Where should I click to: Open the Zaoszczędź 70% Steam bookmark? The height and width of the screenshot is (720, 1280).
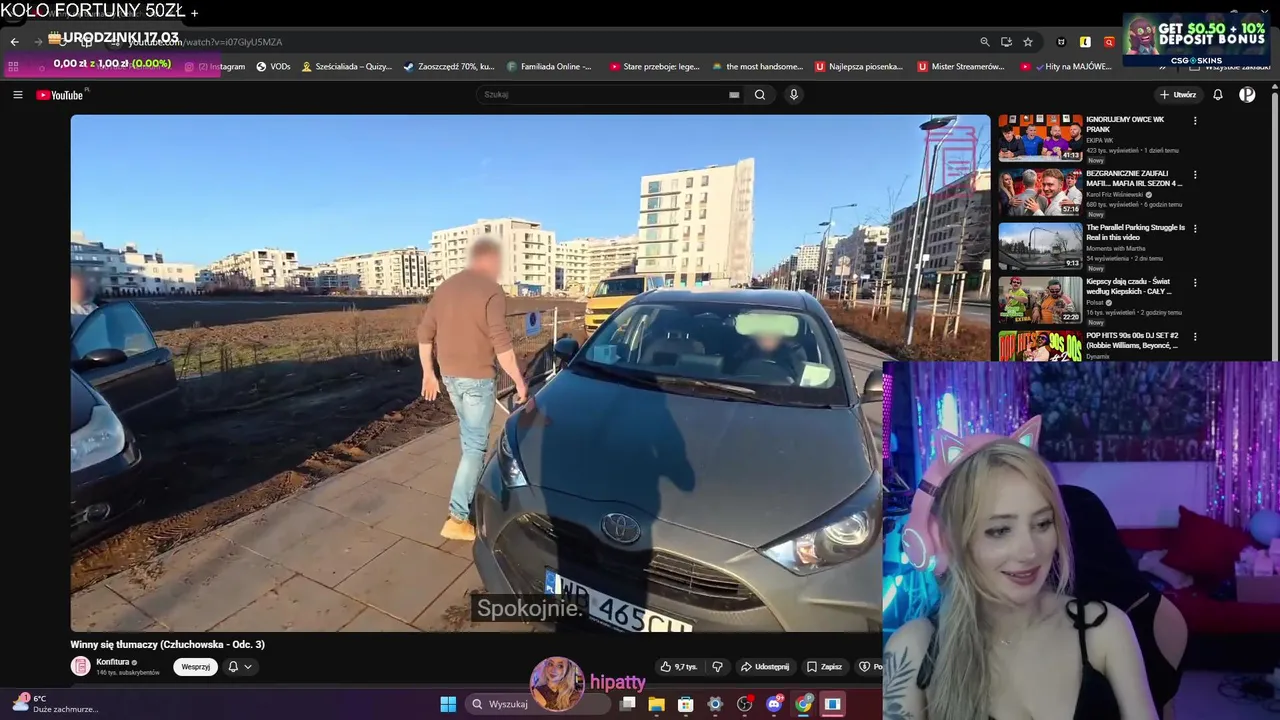tap(449, 67)
